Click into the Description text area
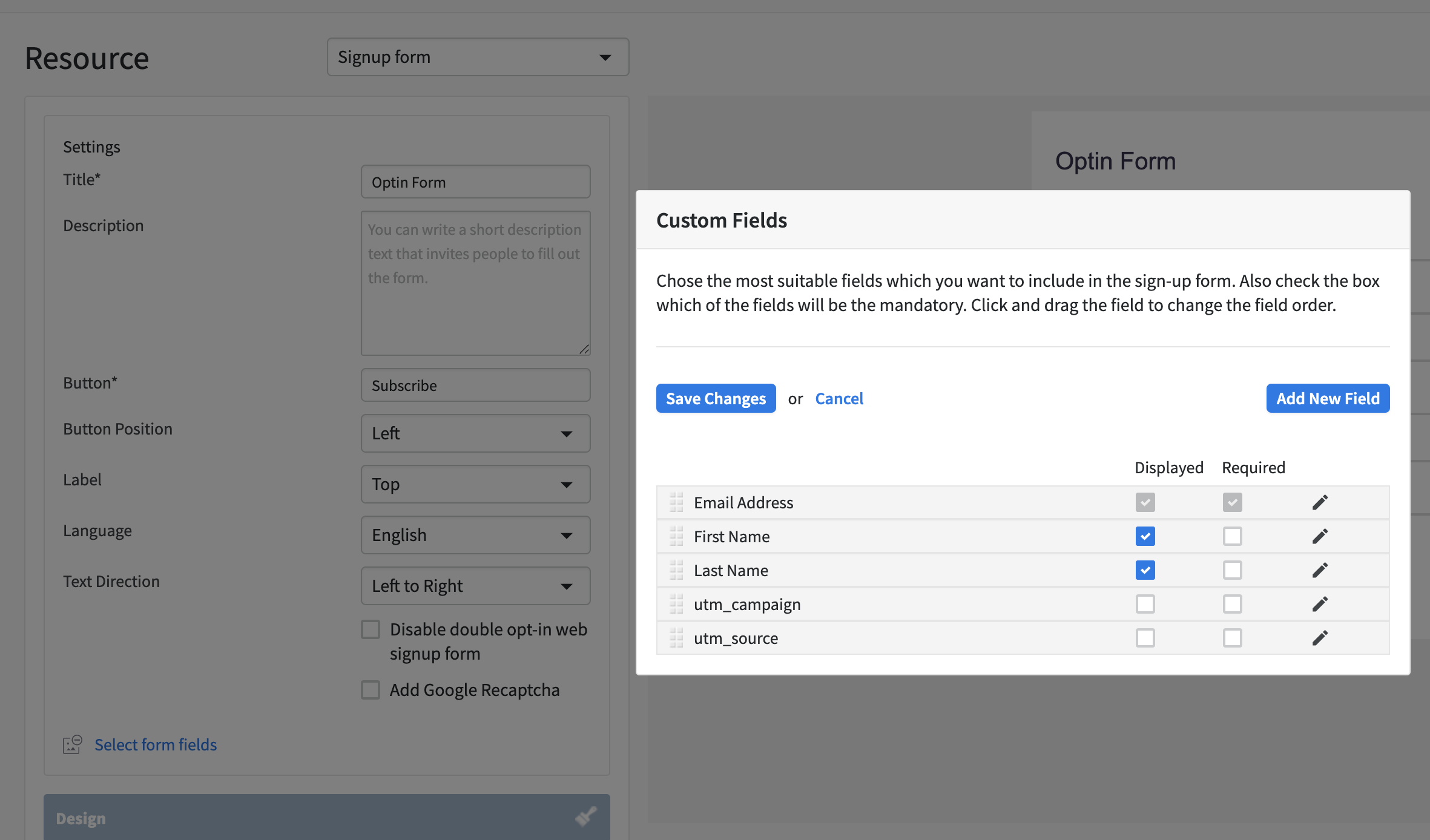The width and height of the screenshot is (1430, 840). pos(475,283)
